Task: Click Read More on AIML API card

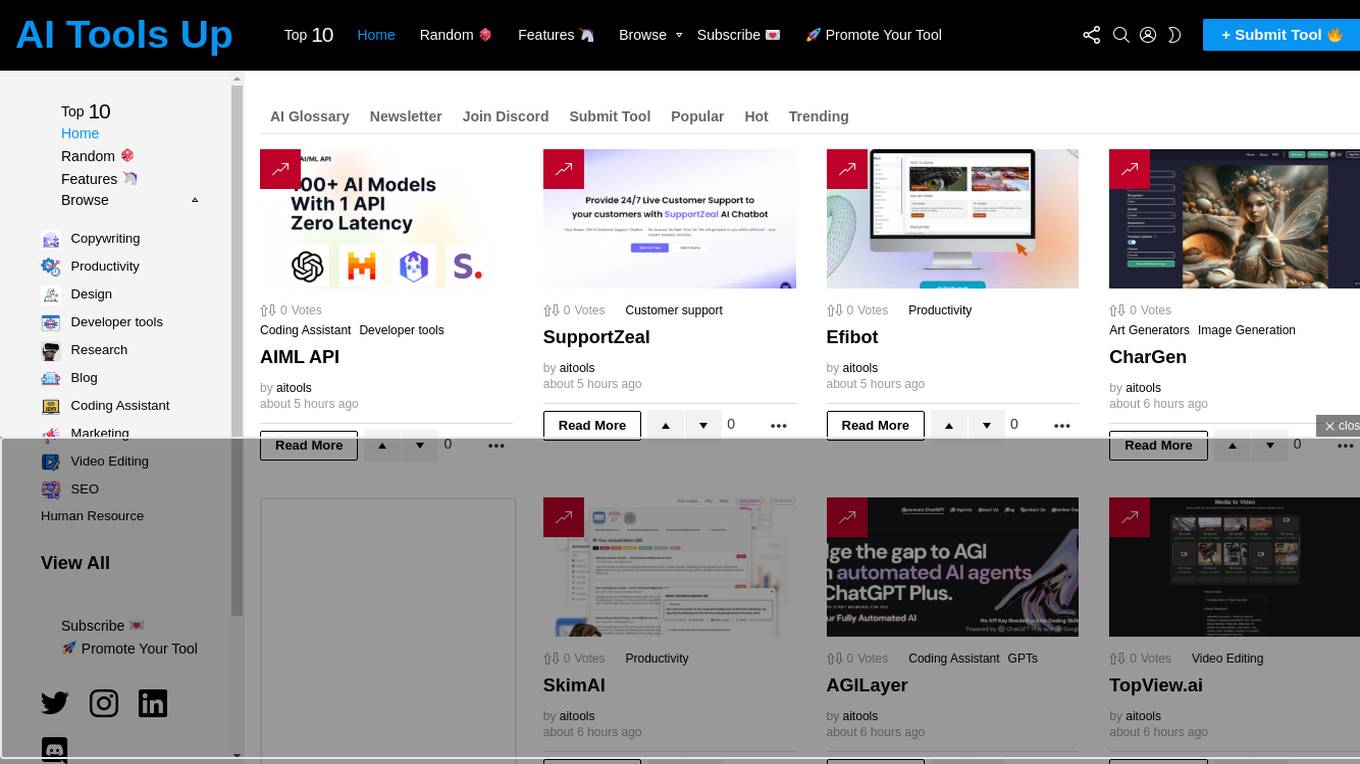Action: [309, 445]
